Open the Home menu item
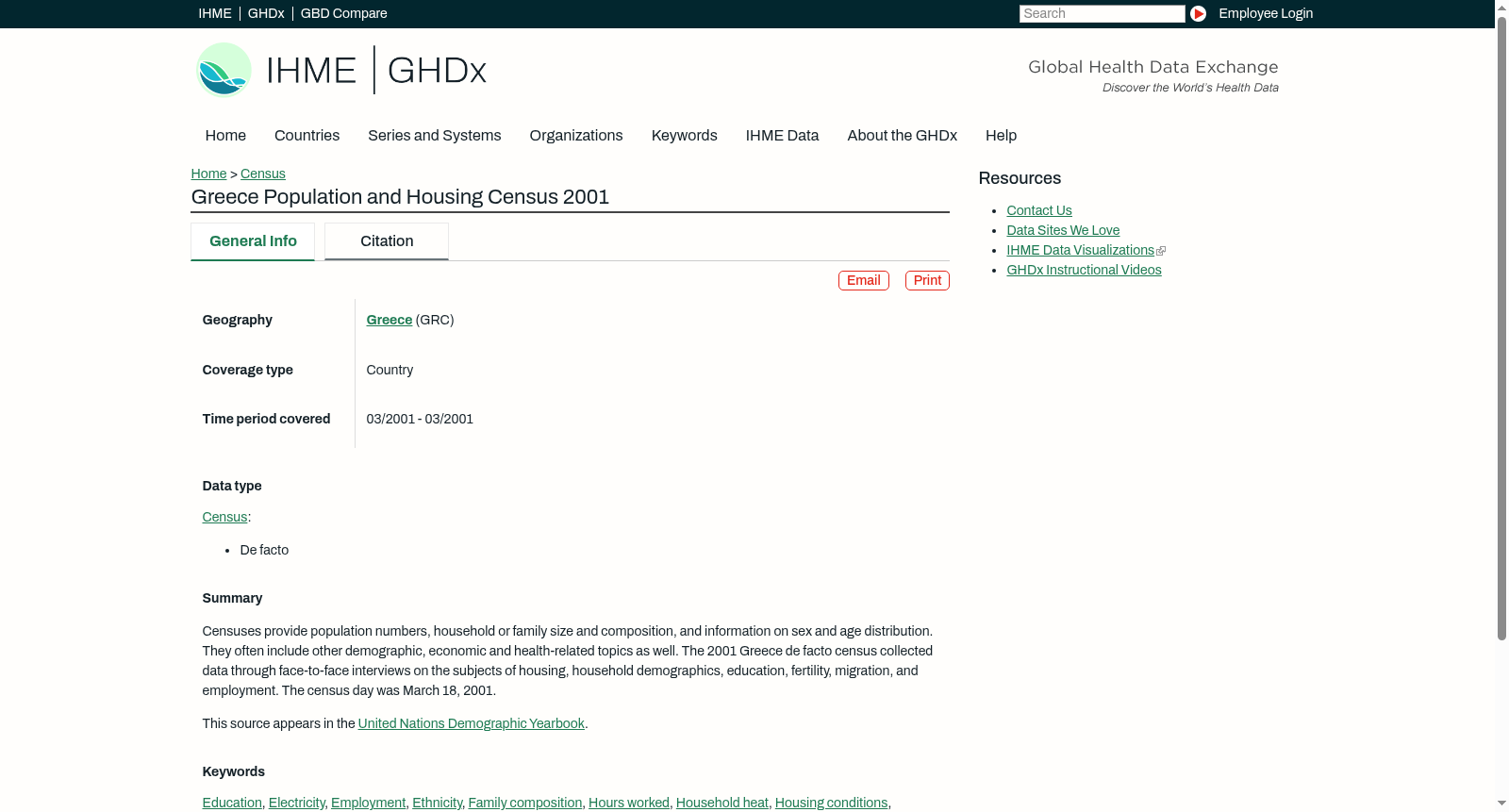The width and height of the screenshot is (1509, 812). pyautogui.click(x=225, y=136)
